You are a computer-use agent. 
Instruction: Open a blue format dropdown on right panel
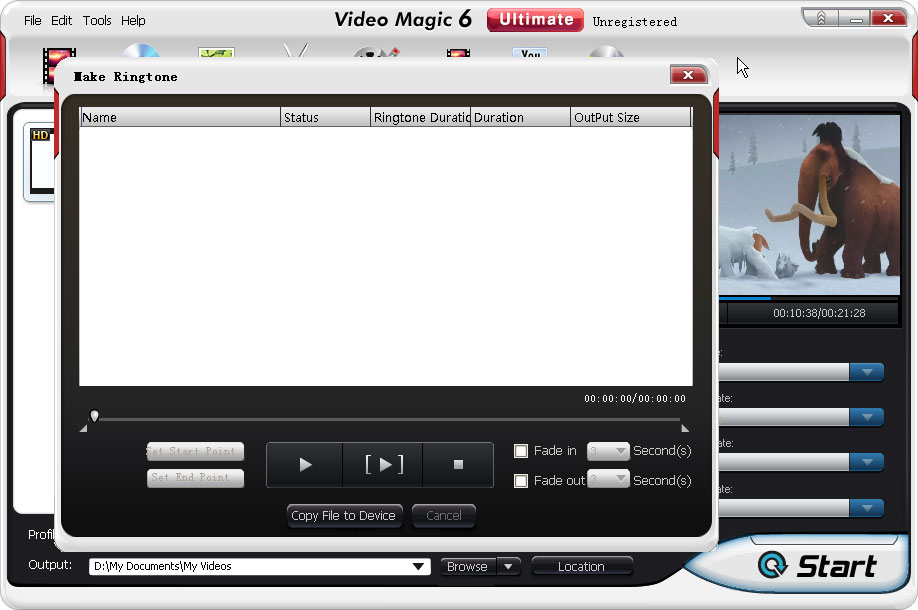[x=866, y=371]
